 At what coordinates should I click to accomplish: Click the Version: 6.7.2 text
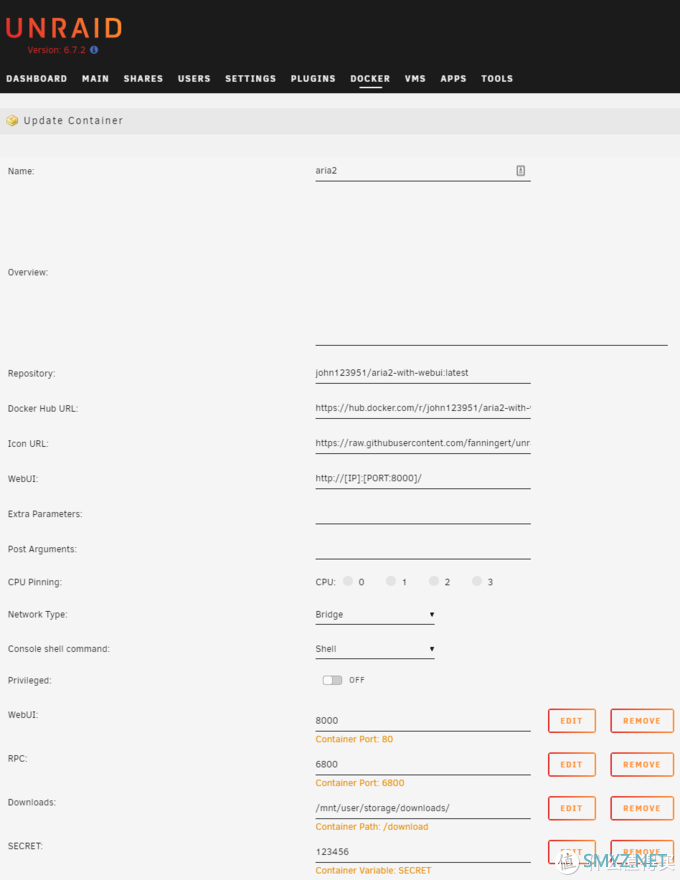[x=57, y=50]
